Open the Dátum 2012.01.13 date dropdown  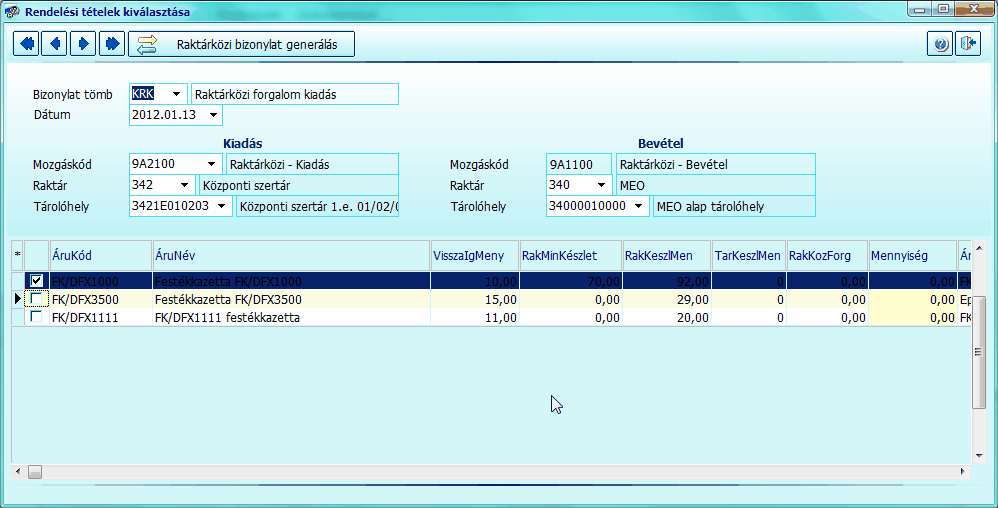point(213,115)
